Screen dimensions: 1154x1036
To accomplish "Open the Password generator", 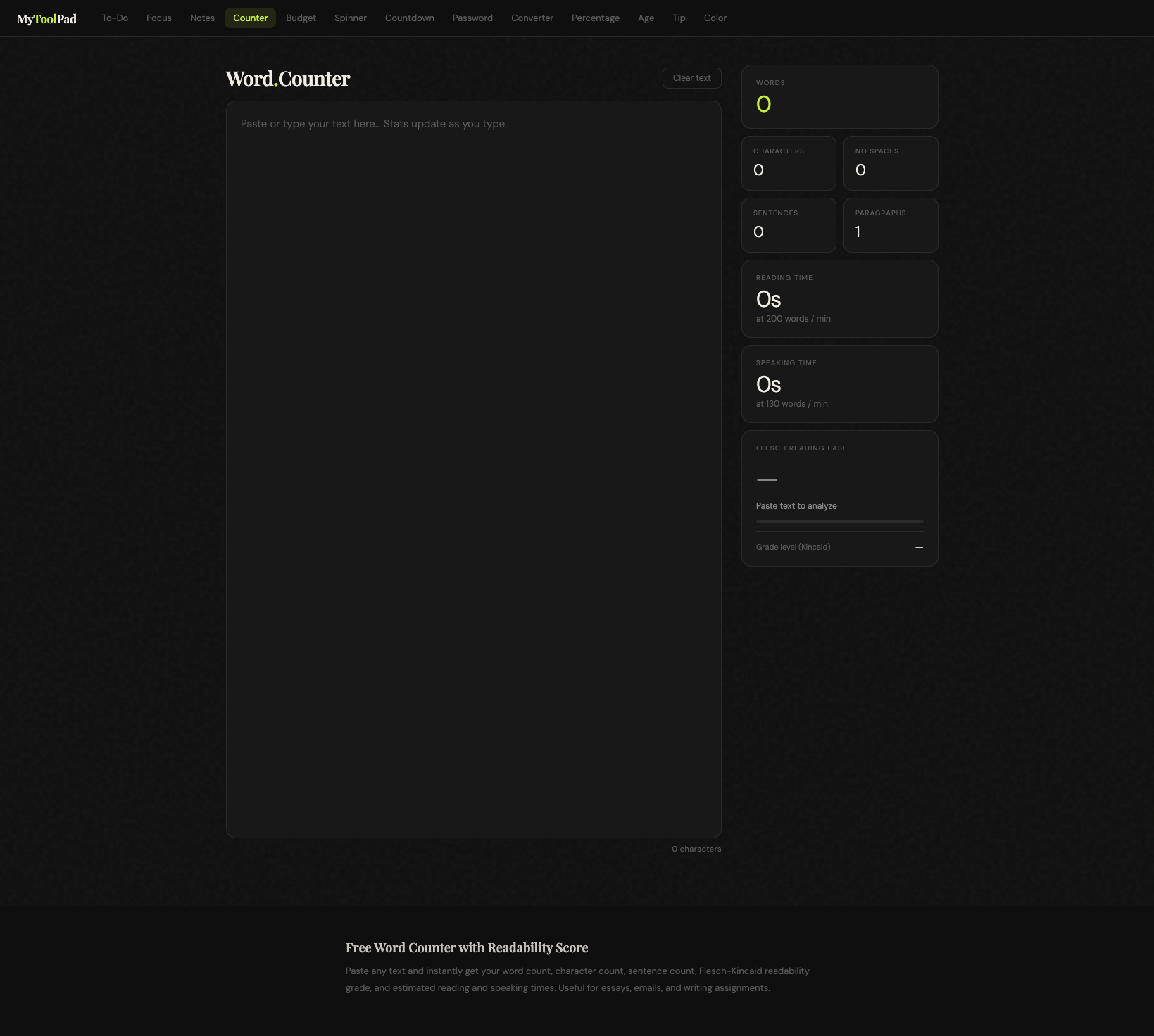I will (472, 18).
